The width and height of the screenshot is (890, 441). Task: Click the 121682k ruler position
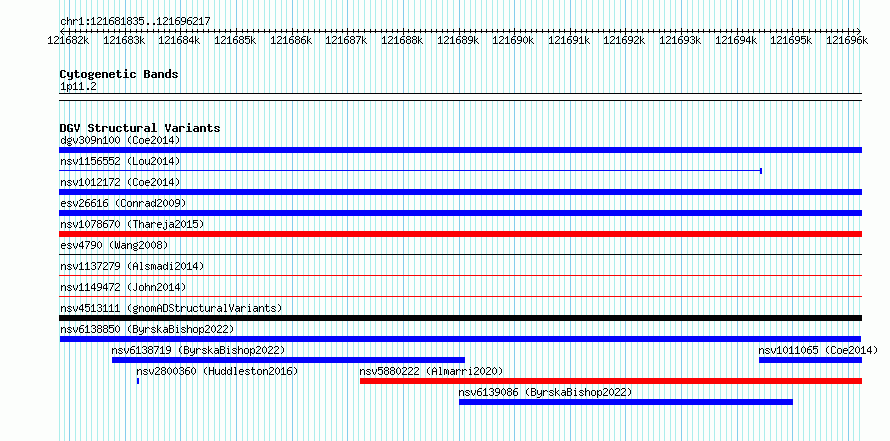(68, 40)
